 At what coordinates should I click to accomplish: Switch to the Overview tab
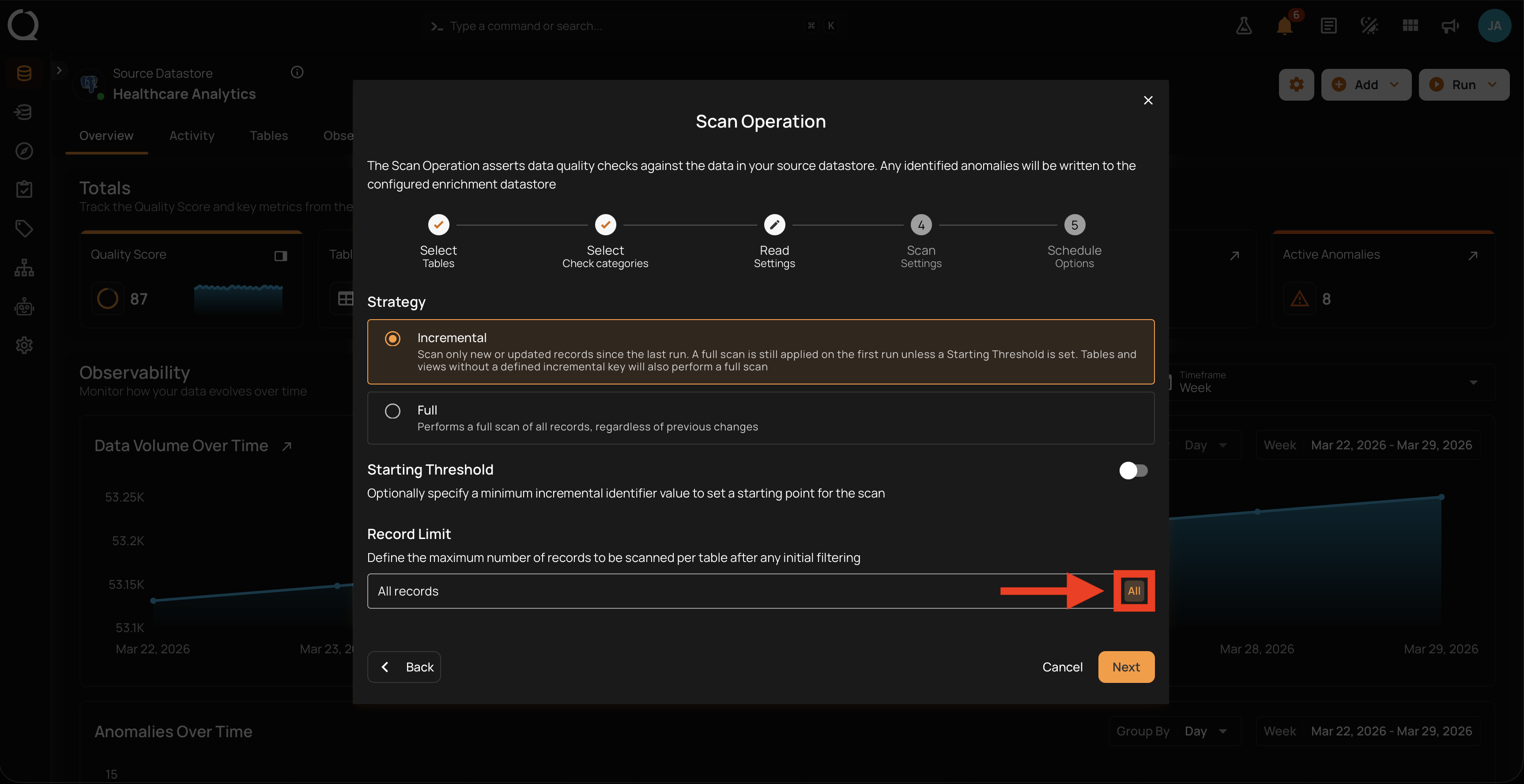(106, 136)
